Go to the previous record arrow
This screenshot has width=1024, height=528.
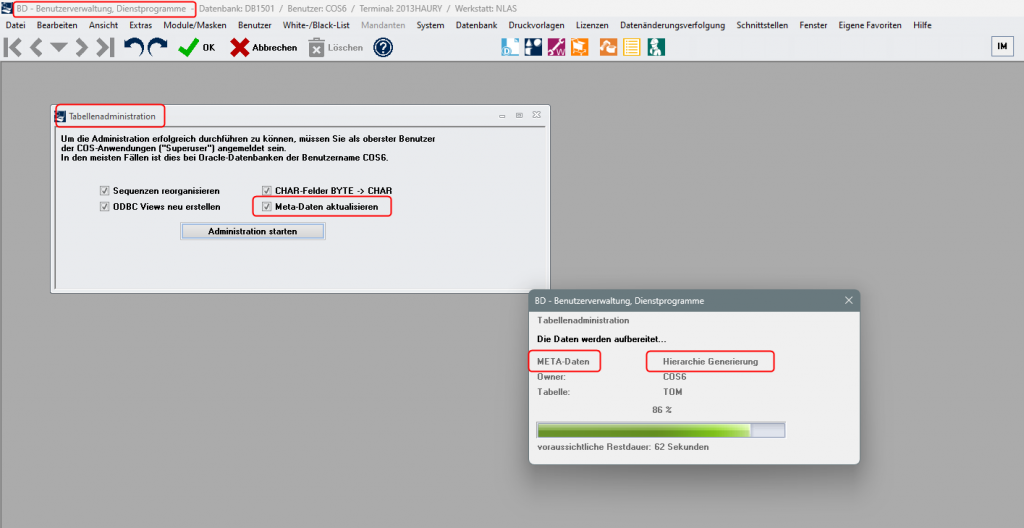(37, 47)
